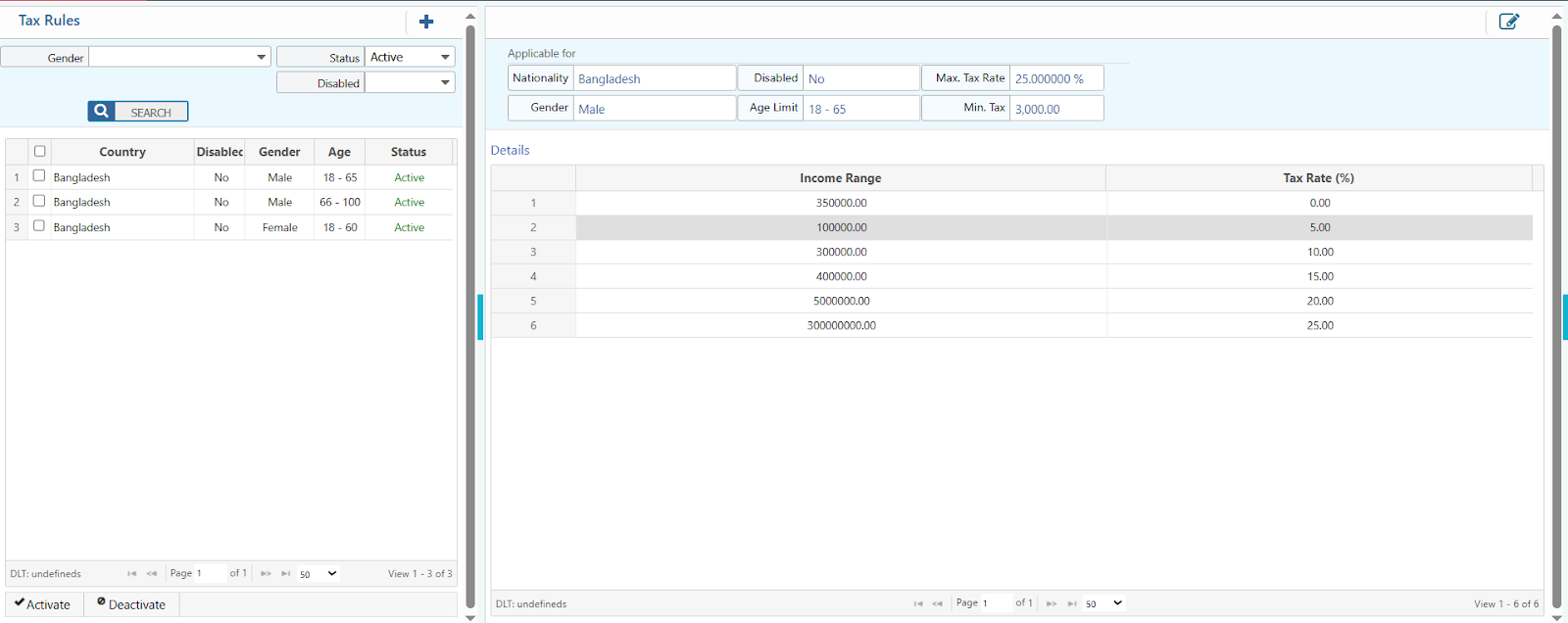Image resolution: width=1568 pixels, height=623 pixels.
Task: Select the Bangladesh Female 18 - 60 checkbox
Action: click(39, 225)
